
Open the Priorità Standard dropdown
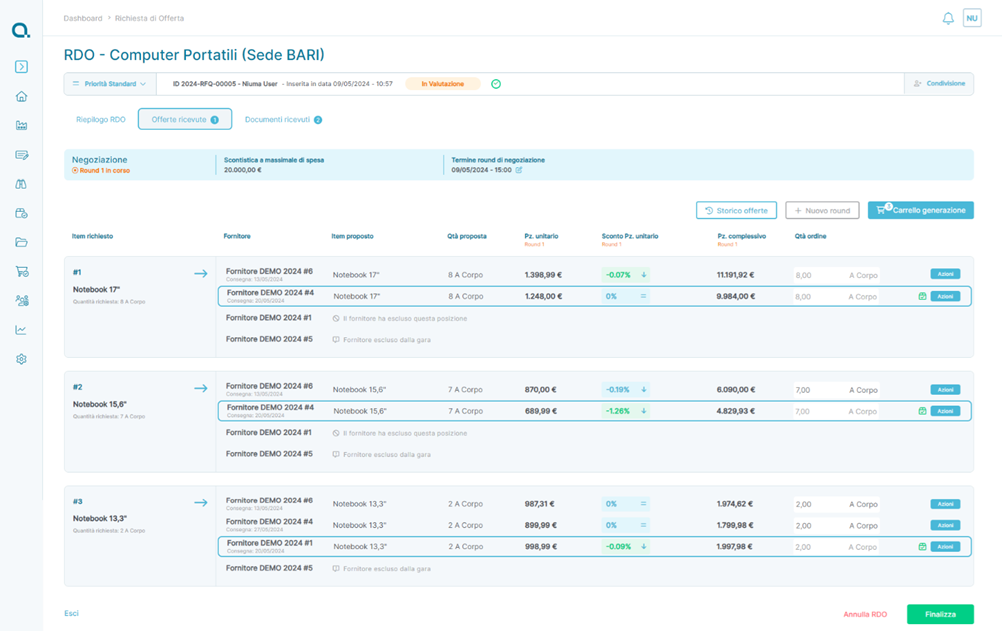(110, 84)
